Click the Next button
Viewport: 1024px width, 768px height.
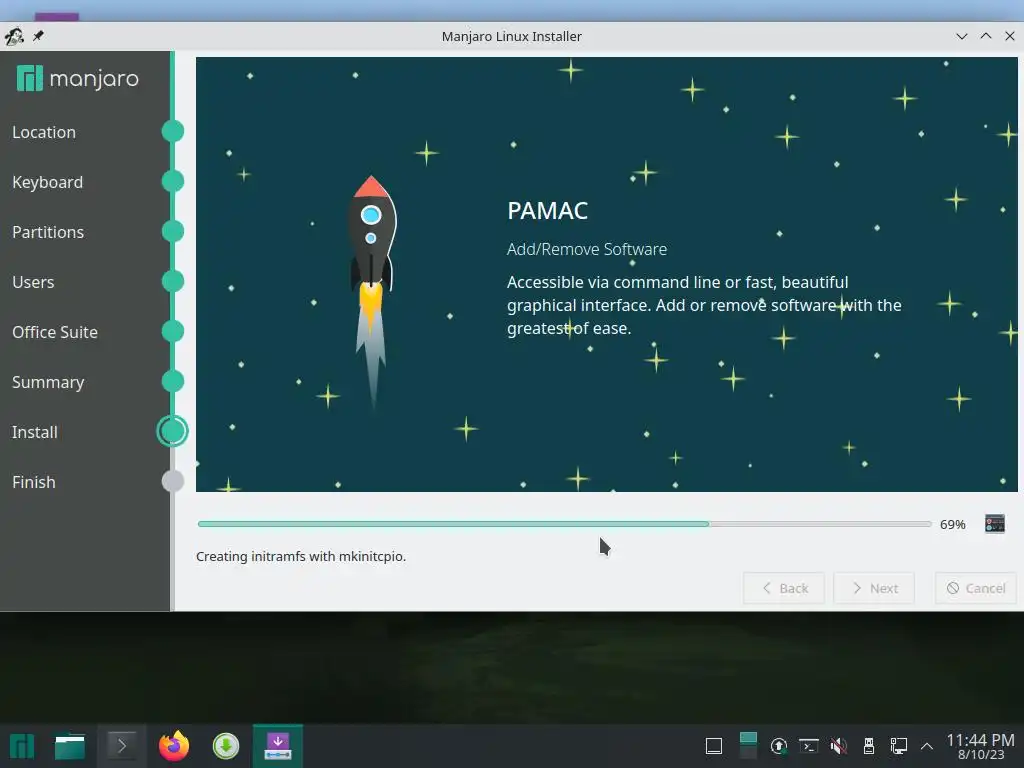pos(874,588)
